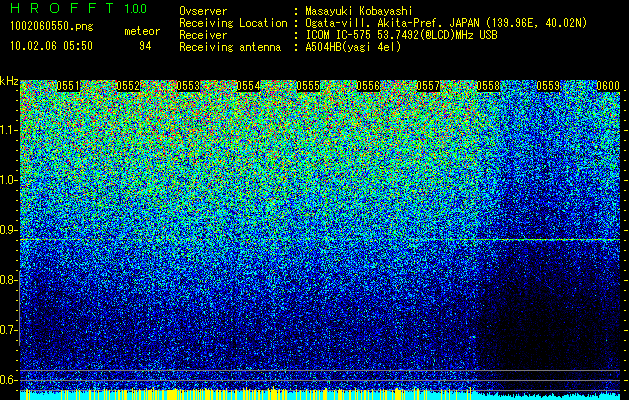Click the 0553 time marker

coord(188,86)
